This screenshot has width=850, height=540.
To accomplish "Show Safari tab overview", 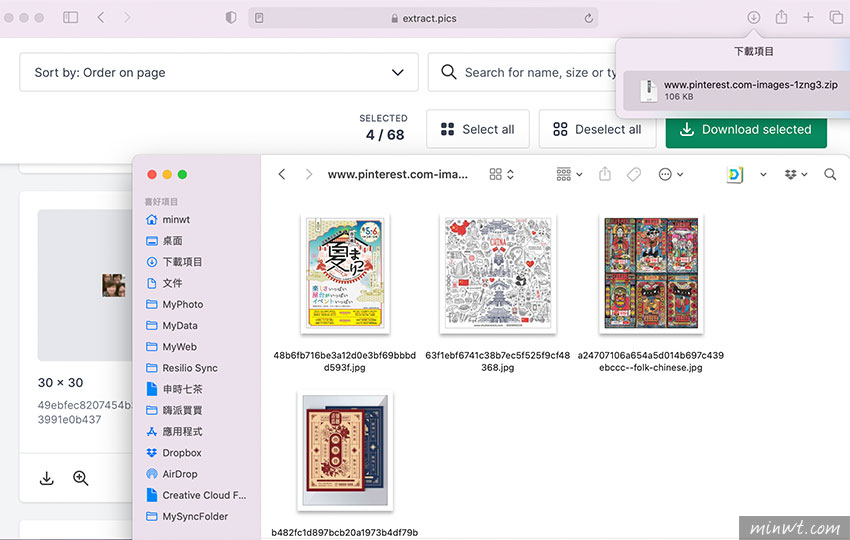I will click(836, 17).
